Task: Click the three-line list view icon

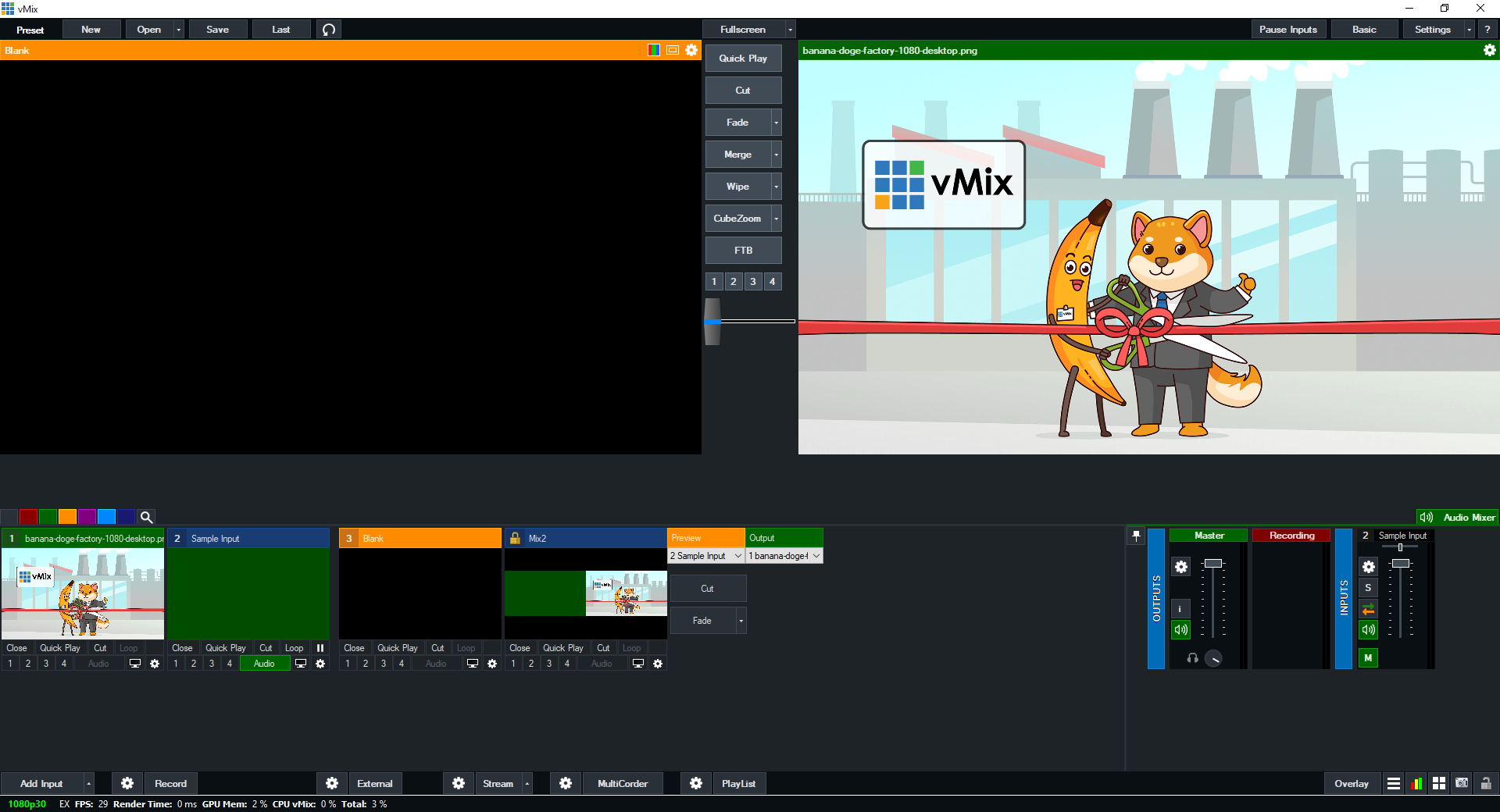Action: [x=1393, y=784]
